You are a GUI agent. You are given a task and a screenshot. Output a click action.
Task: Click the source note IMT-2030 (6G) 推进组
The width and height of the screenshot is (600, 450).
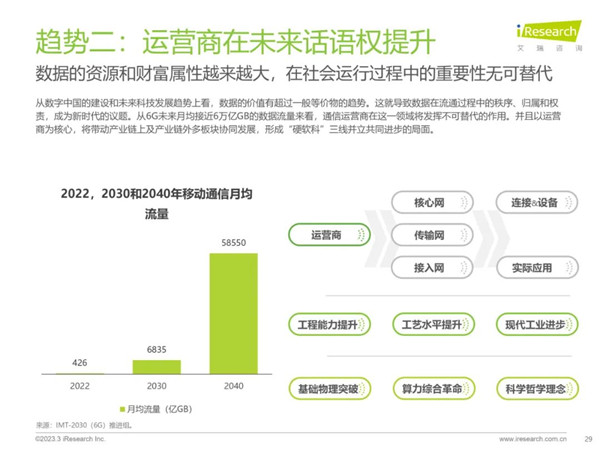click(84, 425)
